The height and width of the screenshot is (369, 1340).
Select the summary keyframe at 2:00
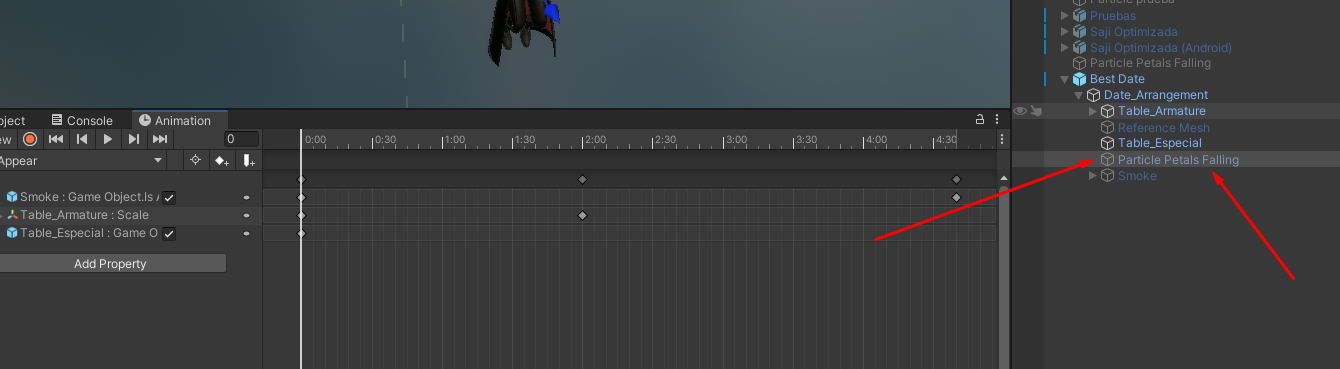point(582,179)
